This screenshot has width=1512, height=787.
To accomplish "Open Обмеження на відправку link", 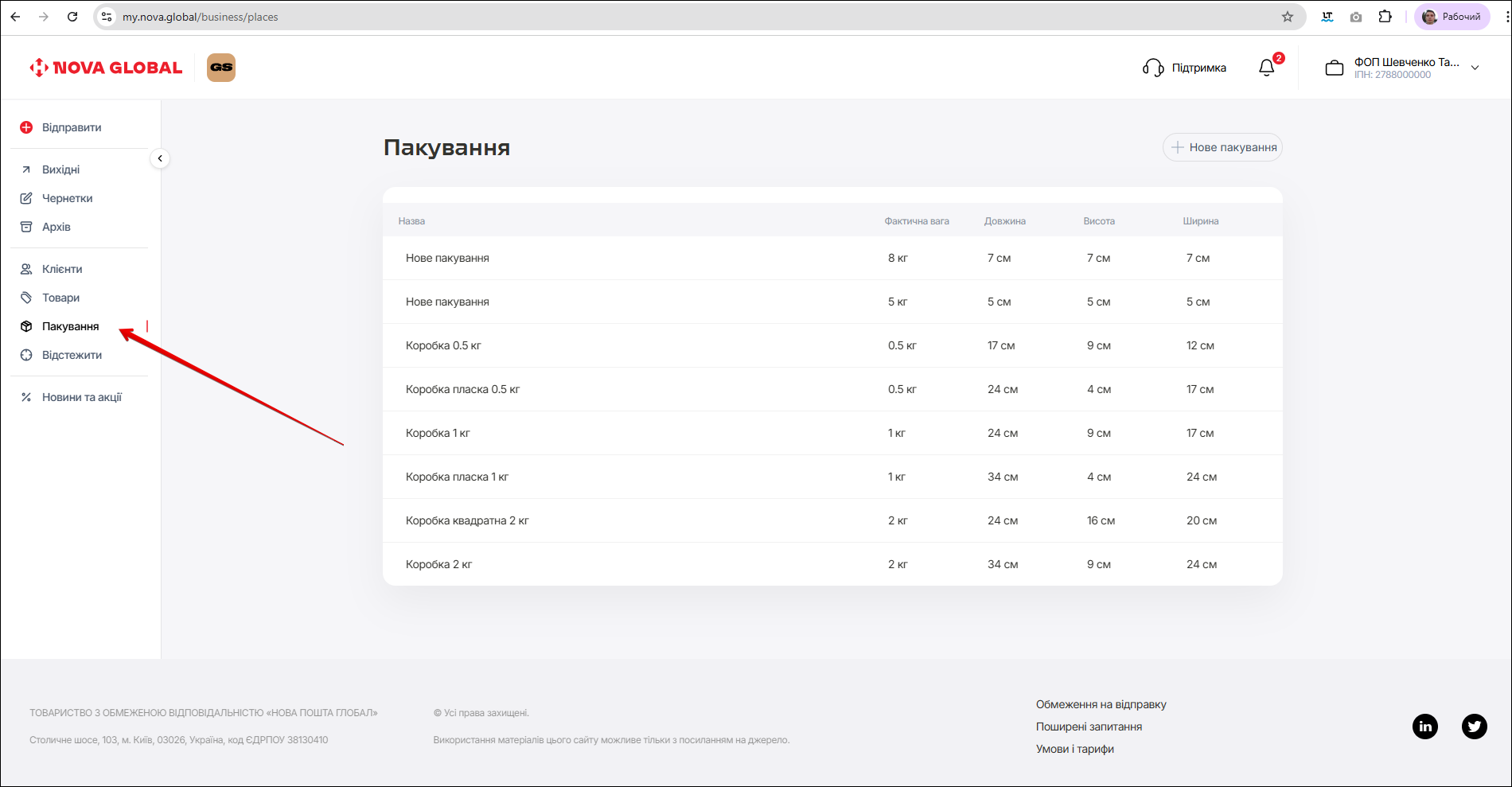I will tap(1101, 704).
